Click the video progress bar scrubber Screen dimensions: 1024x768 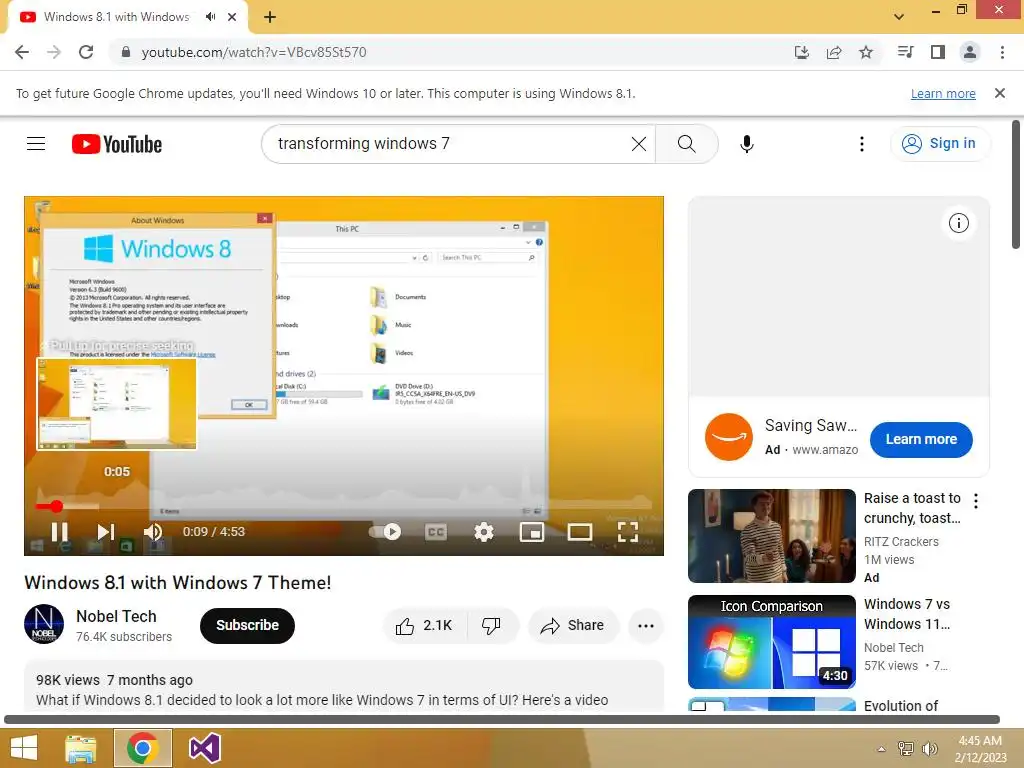click(x=57, y=506)
